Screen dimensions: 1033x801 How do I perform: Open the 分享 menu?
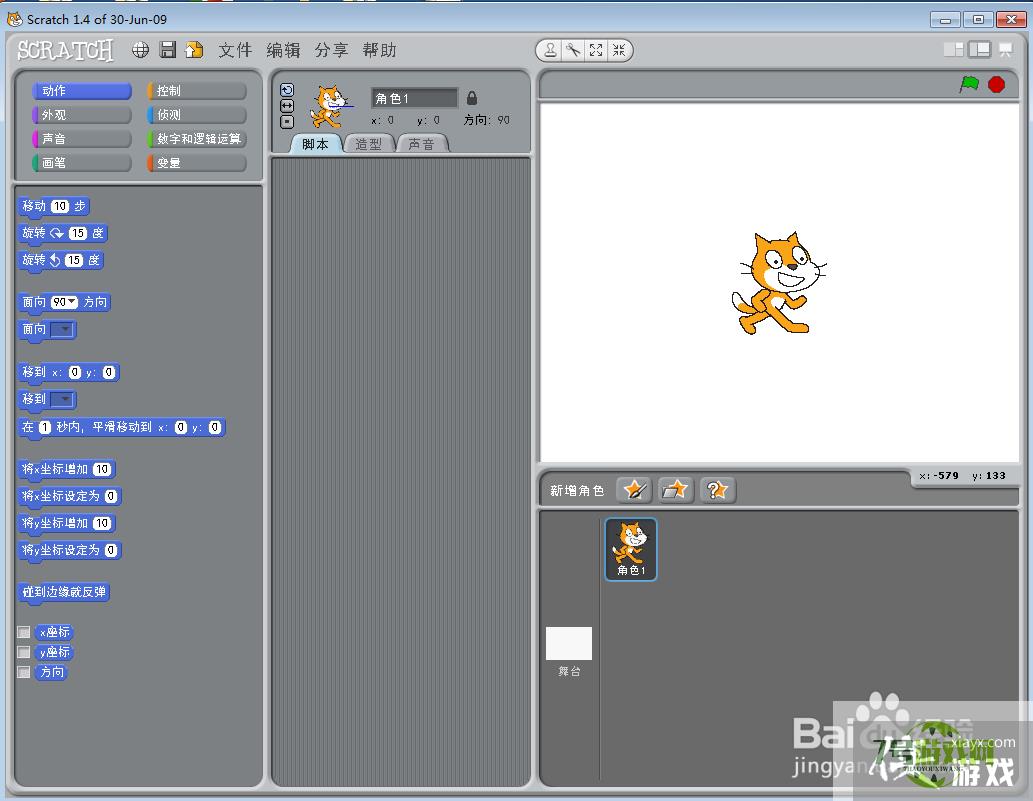[x=331, y=50]
